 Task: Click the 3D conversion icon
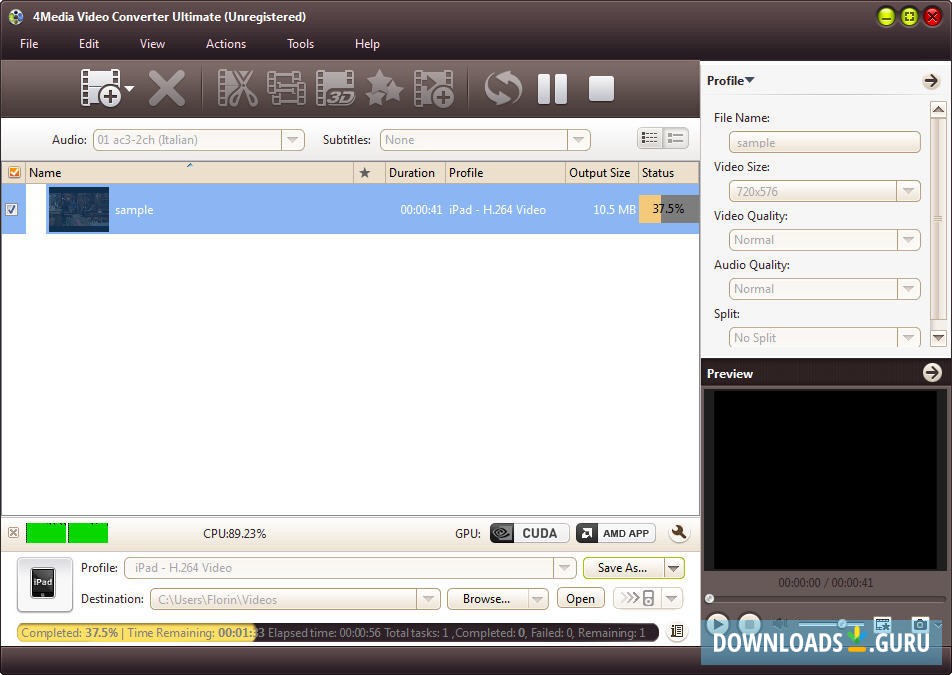pyautogui.click(x=335, y=89)
